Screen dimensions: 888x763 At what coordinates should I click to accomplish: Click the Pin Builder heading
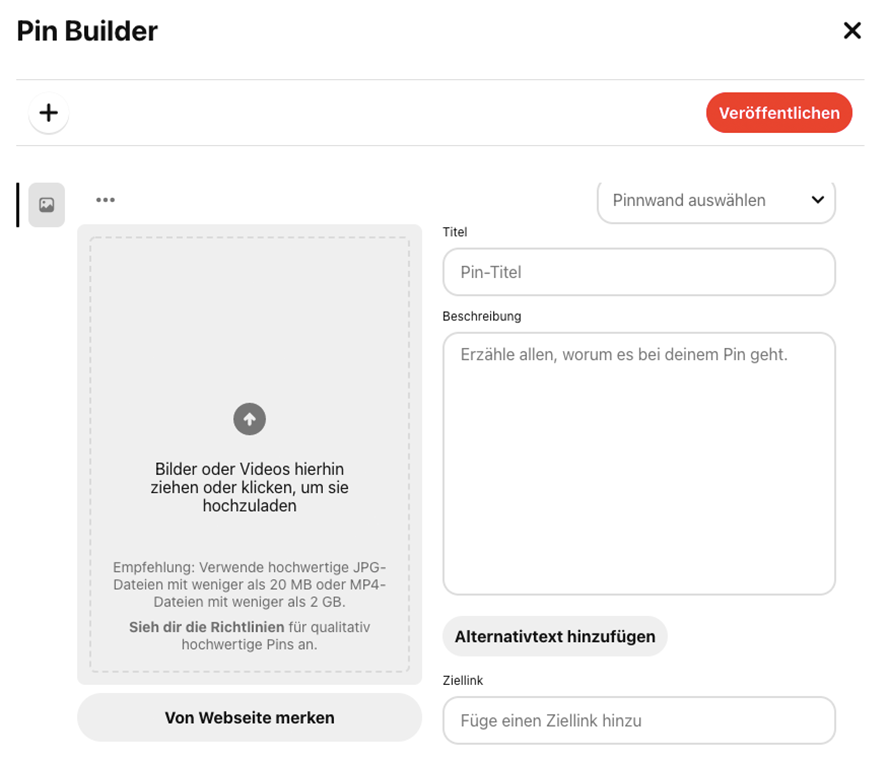(87, 31)
